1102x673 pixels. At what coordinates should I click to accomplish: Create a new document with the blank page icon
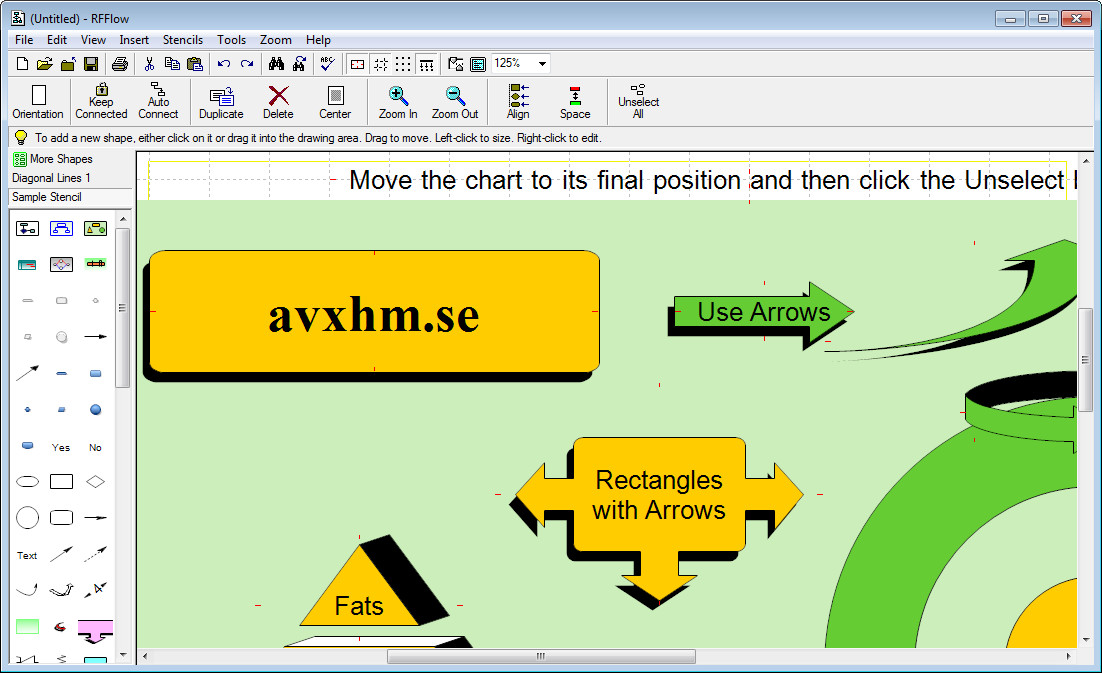(22, 64)
